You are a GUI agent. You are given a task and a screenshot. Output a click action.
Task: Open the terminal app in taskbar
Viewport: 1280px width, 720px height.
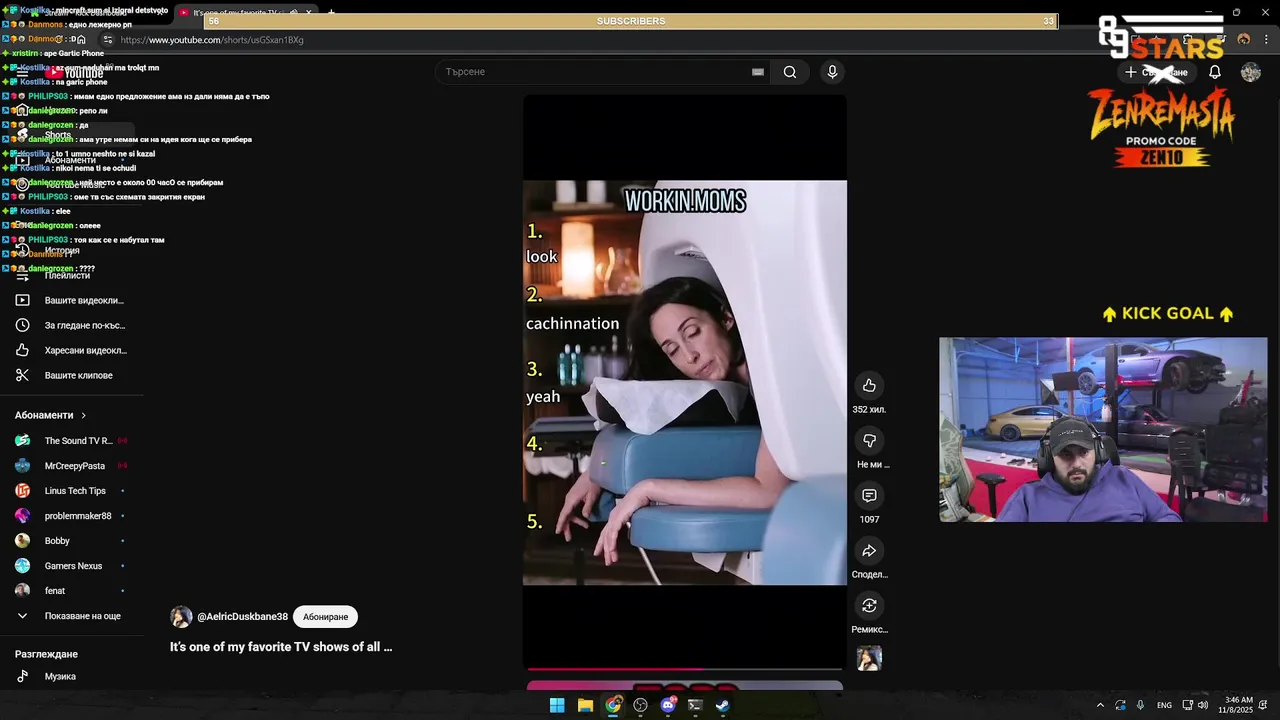695,705
